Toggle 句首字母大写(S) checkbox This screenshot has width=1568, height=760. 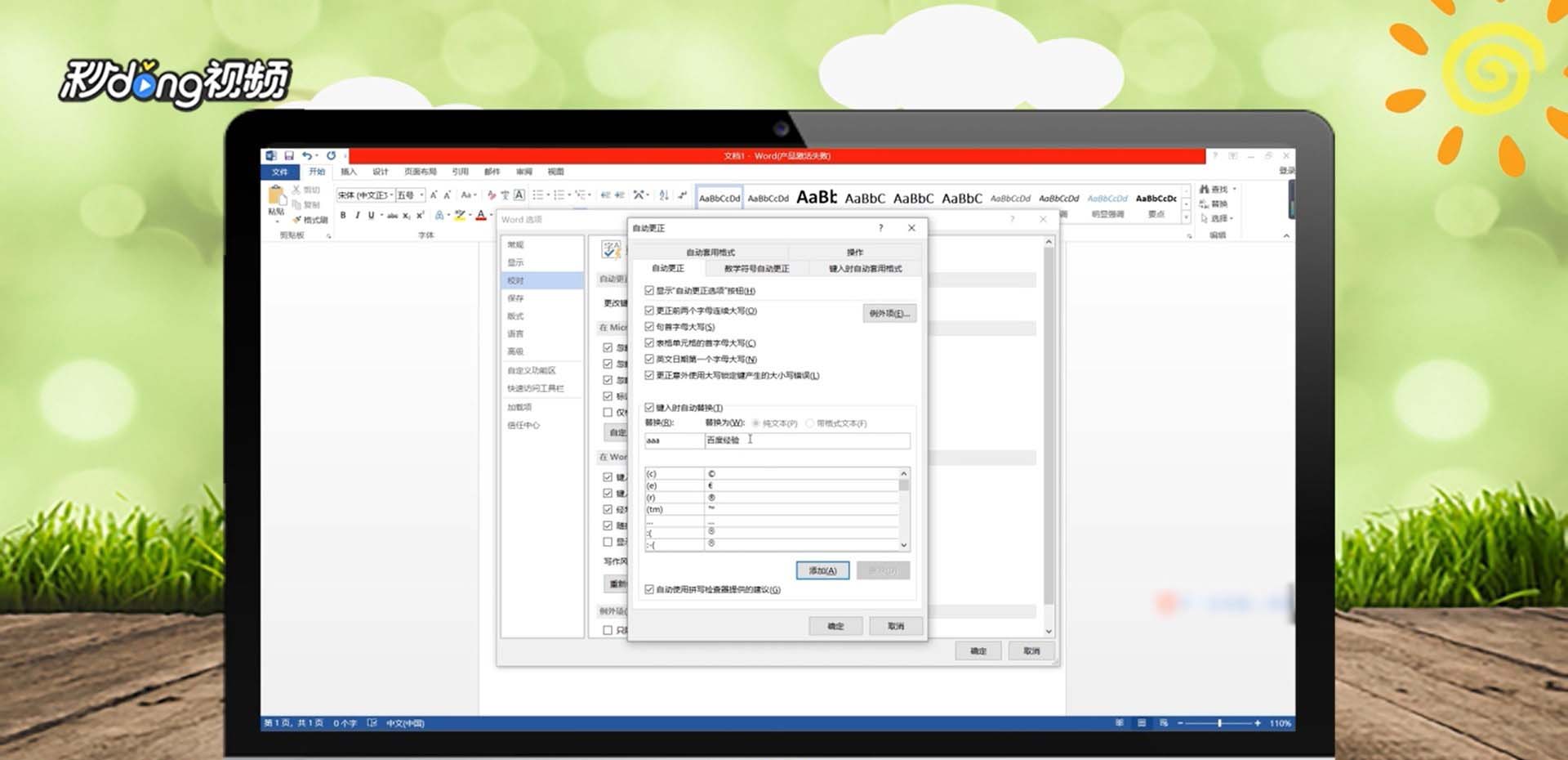click(649, 327)
